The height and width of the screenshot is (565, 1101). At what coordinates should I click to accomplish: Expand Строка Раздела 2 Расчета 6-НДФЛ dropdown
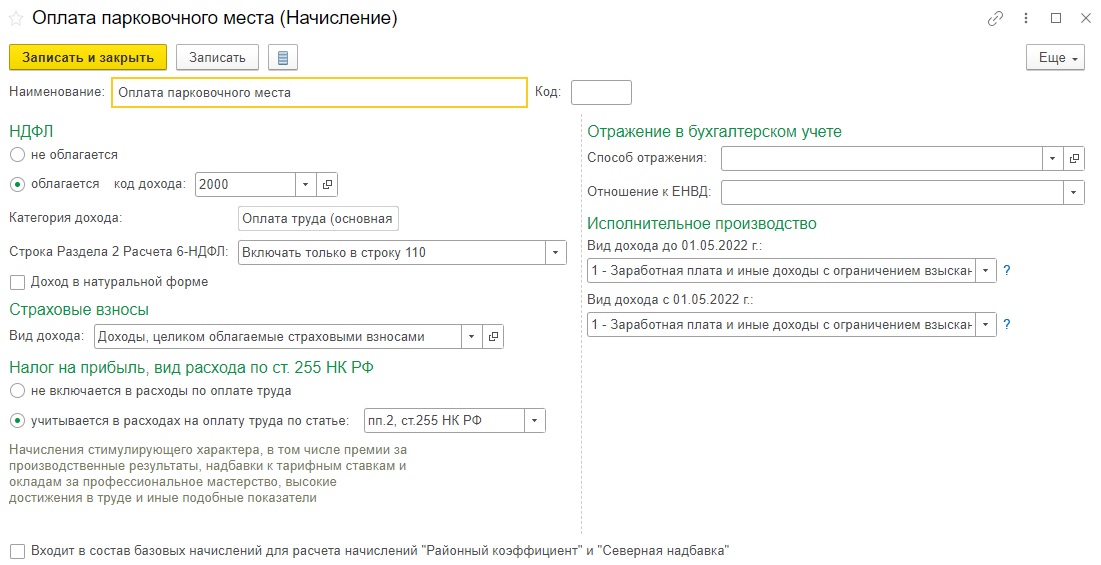click(x=555, y=253)
